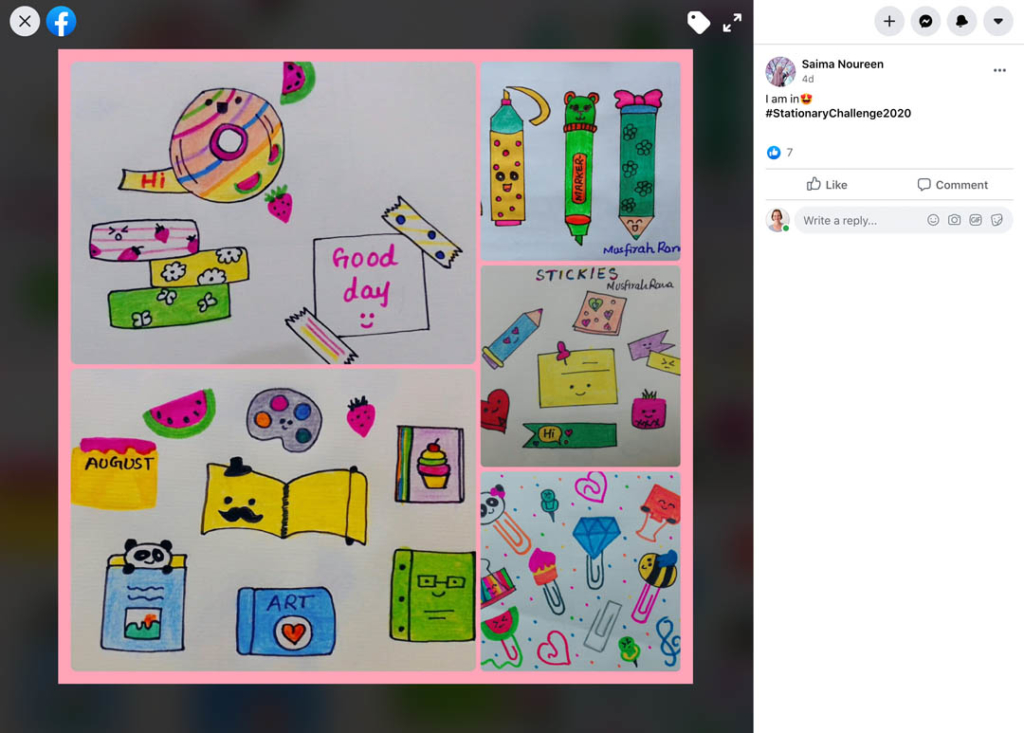Click Comment below the post
Viewport: 1024px width, 733px height.
953,184
